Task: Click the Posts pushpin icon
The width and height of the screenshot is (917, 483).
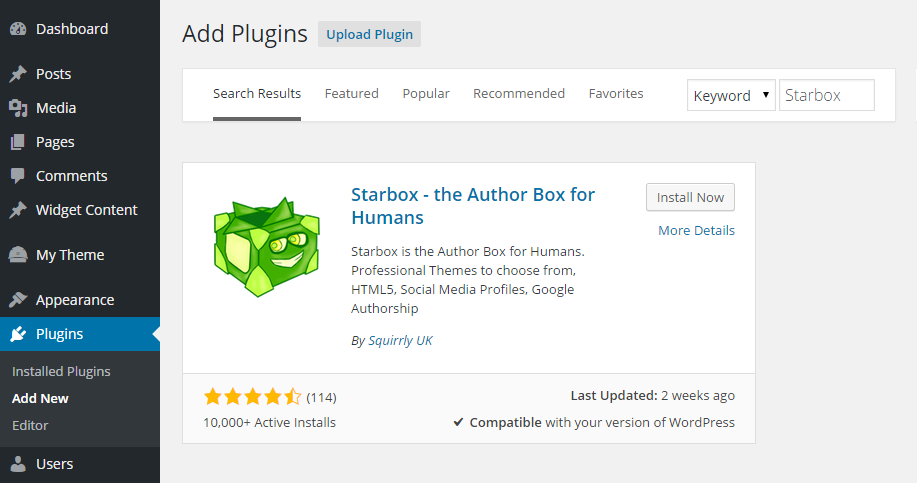Action: (x=18, y=74)
